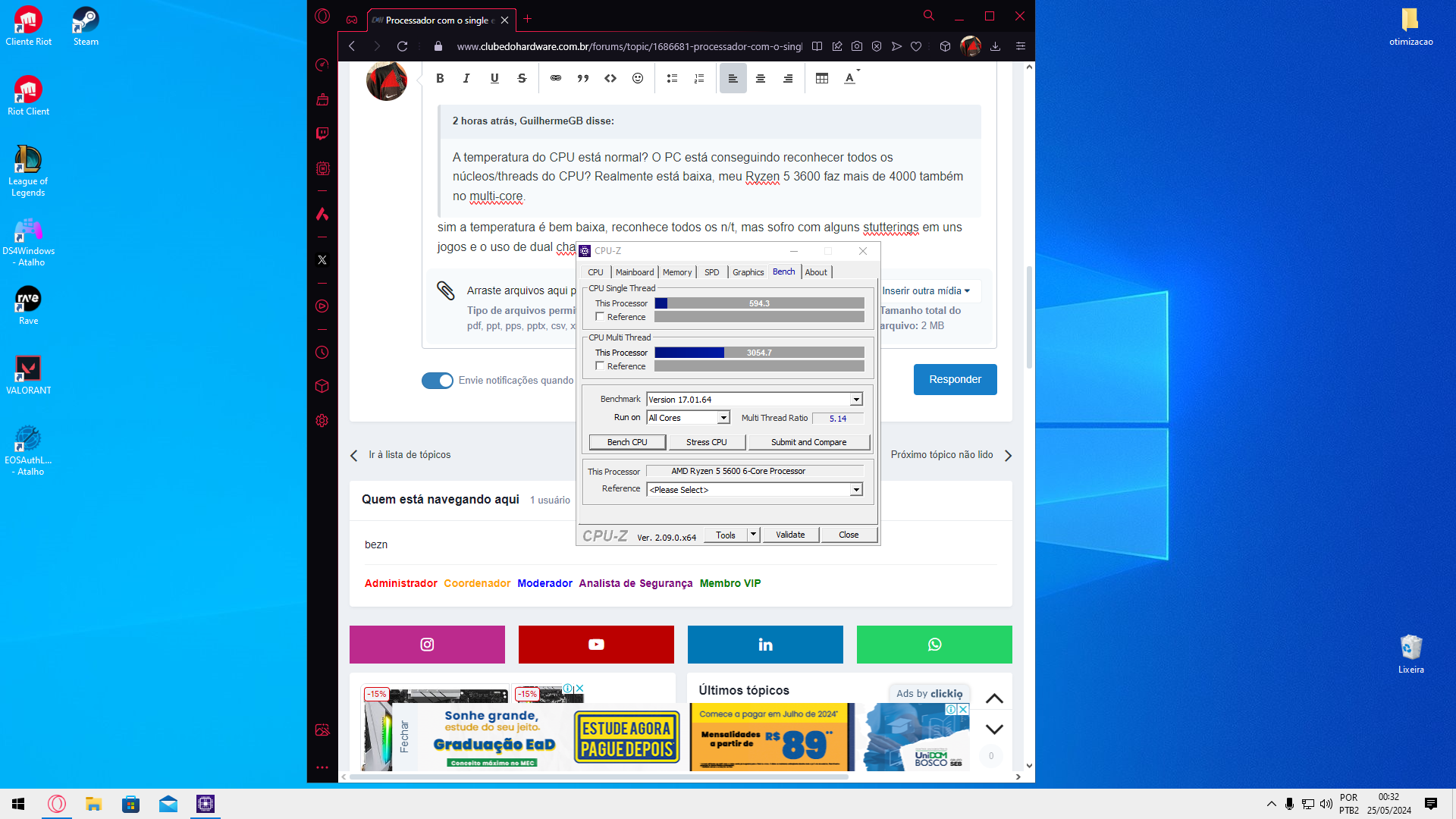
Task: Switch to the About tab in CPU-Z
Action: click(816, 272)
